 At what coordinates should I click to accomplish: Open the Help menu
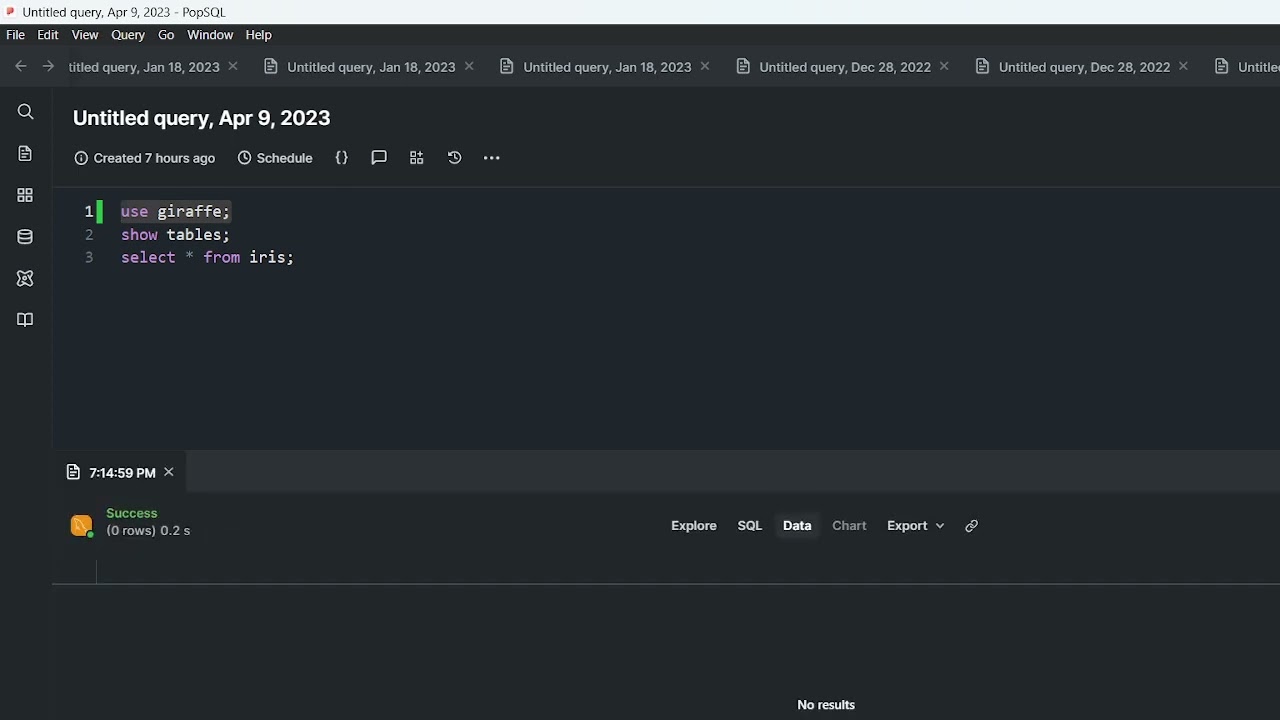259,35
